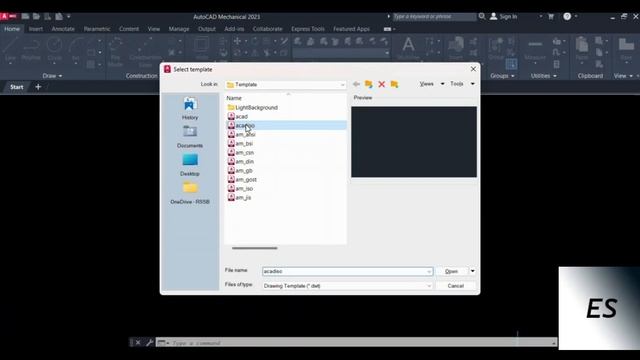Open the Autodesk shopping cart icon

click(x=551, y=16)
